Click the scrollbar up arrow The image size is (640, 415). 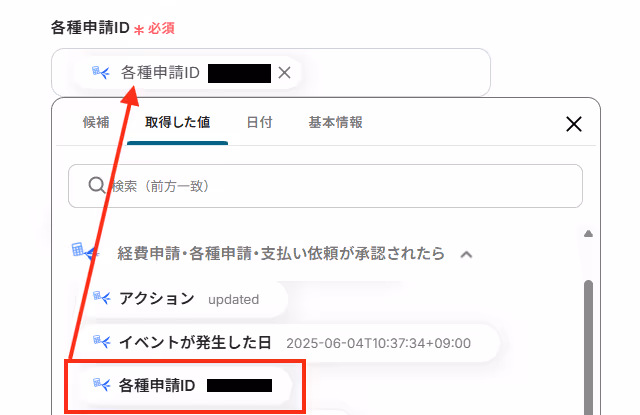pyautogui.click(x=588, y=234)
